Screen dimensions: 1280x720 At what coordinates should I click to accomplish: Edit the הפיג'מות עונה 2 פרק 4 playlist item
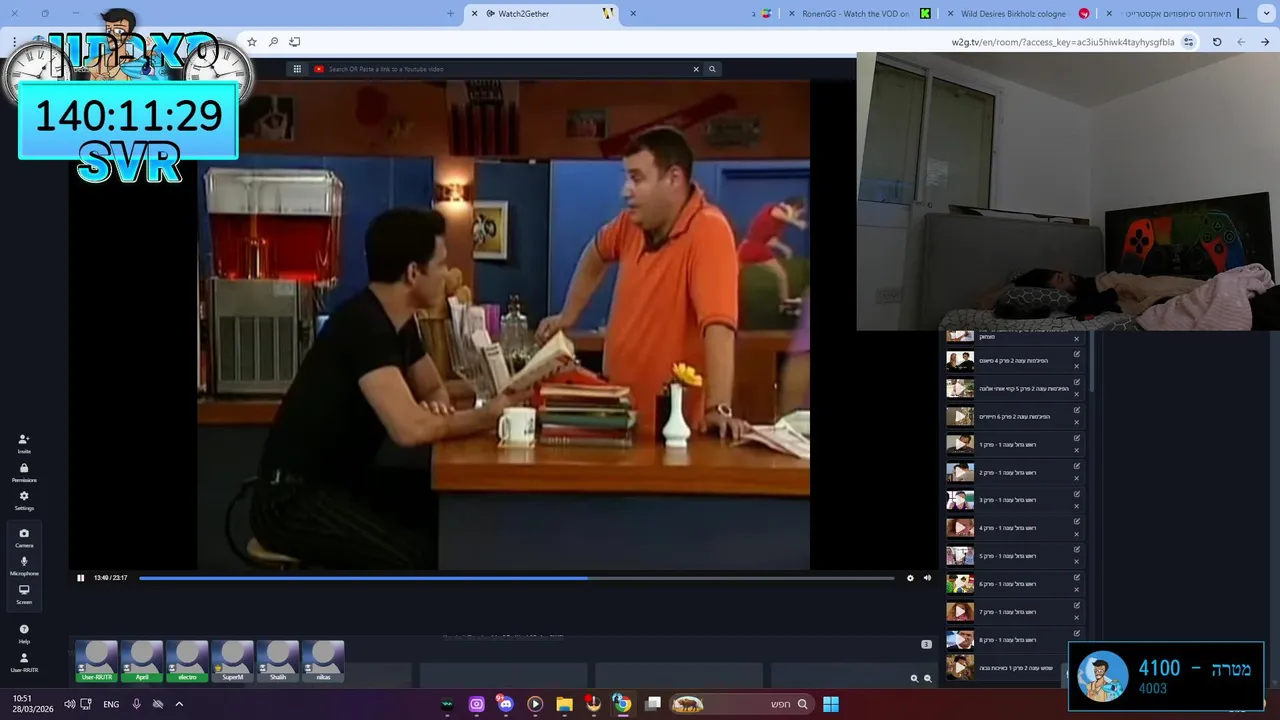coord(1077,354)
